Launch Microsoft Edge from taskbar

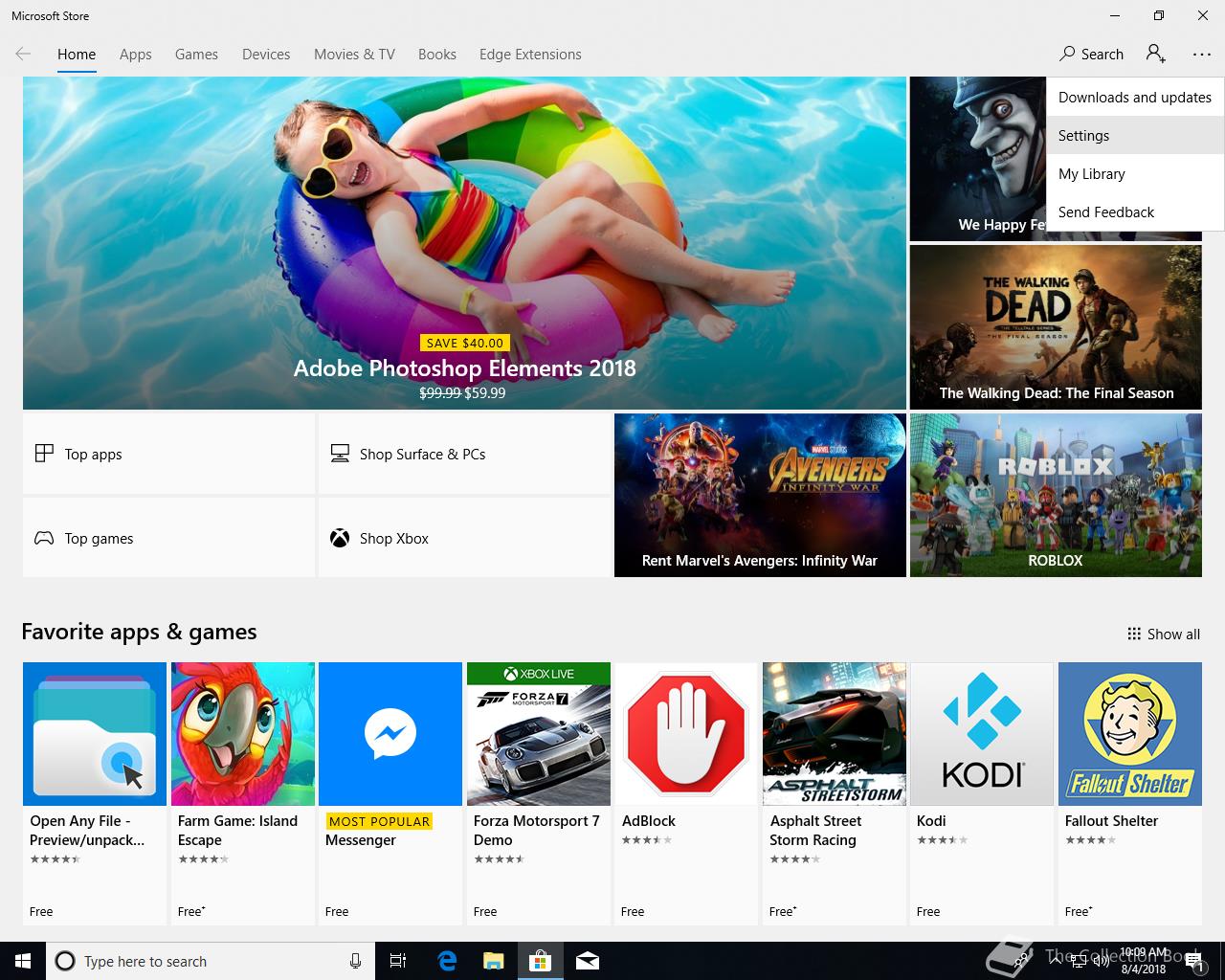click(447, 961)
